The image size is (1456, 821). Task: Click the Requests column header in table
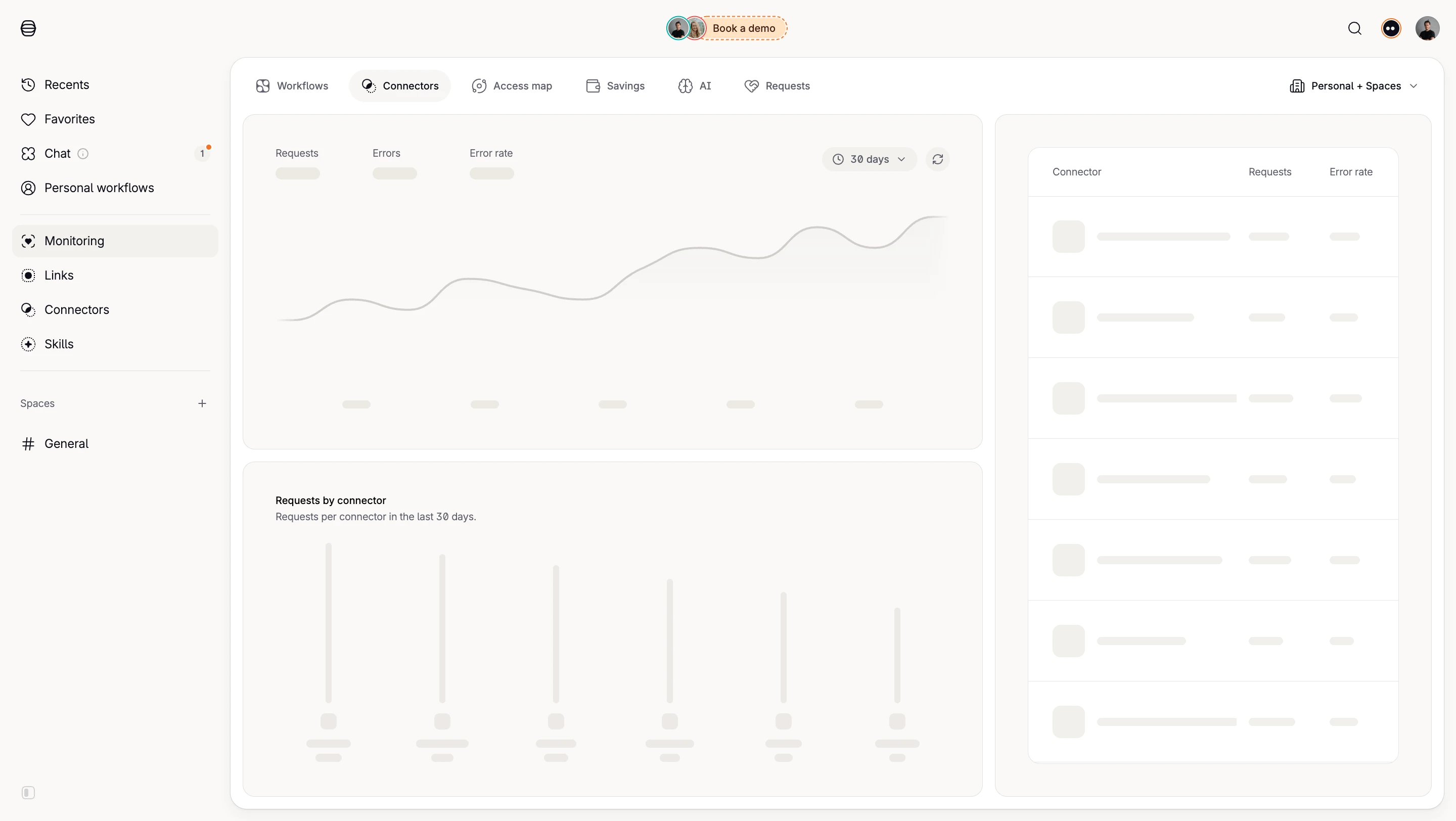[1270, 172]
